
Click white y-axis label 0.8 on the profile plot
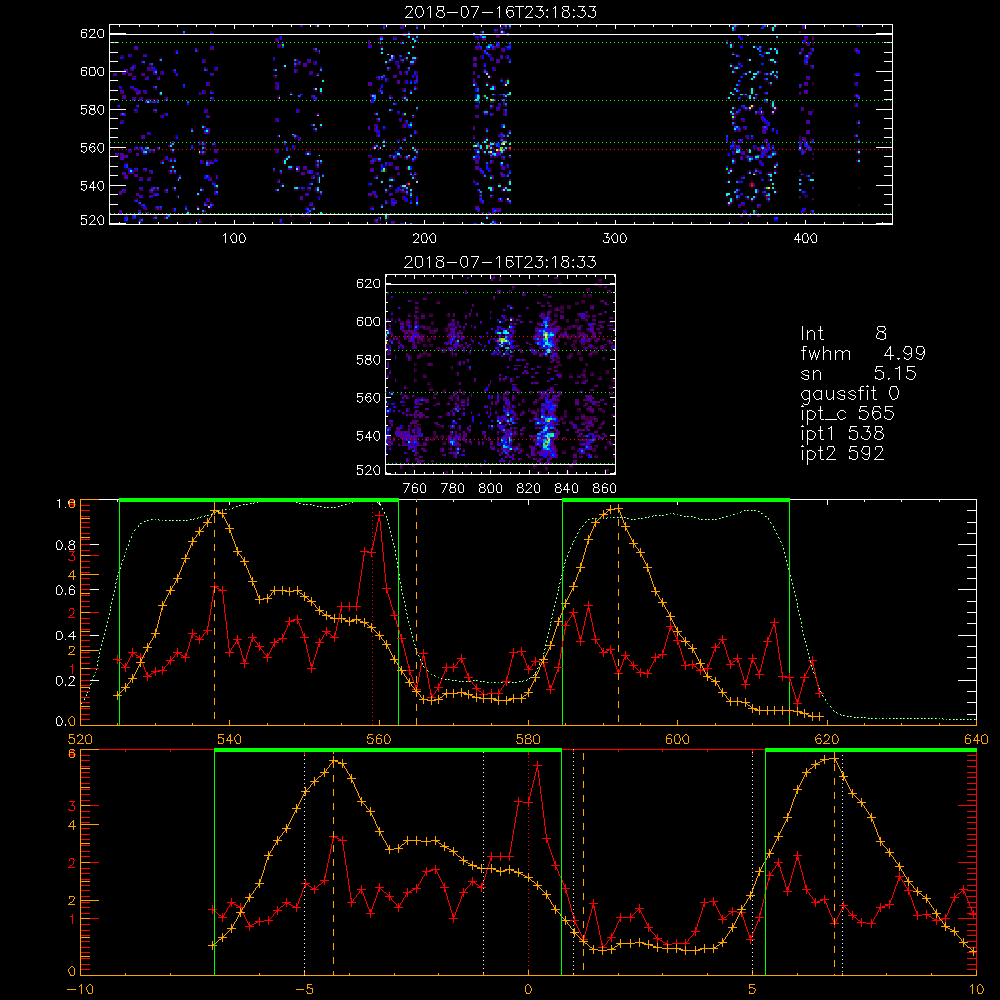coord(65,545)
